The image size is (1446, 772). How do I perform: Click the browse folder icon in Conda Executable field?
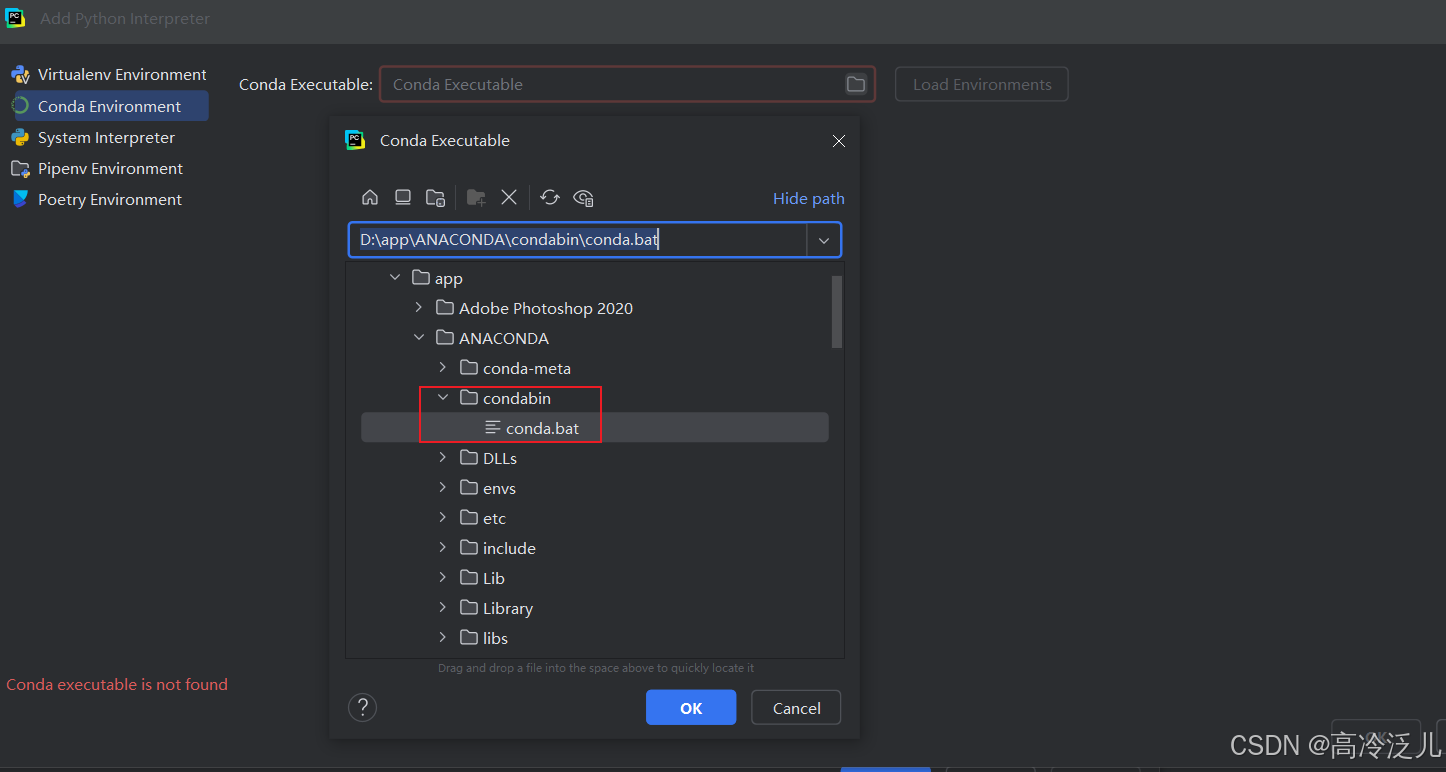click(x=856, y=84)
